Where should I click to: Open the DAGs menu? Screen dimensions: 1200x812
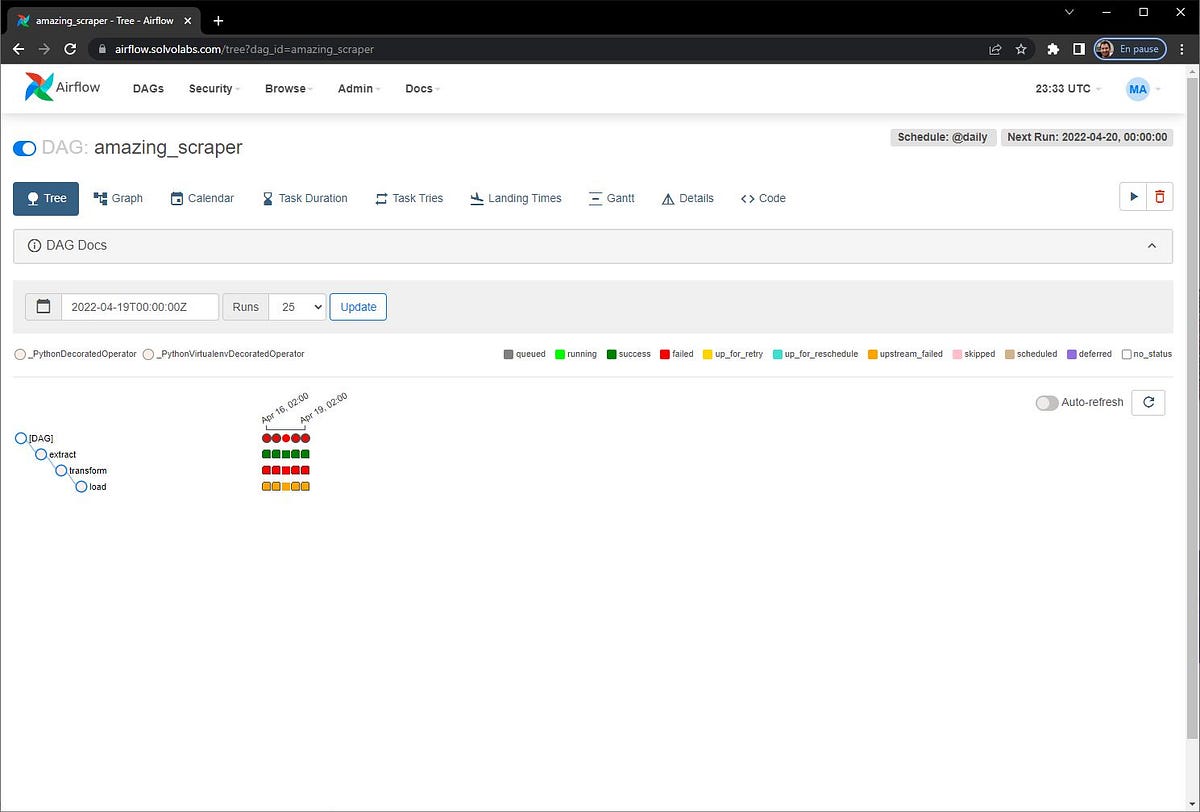(x=148, y=88)
